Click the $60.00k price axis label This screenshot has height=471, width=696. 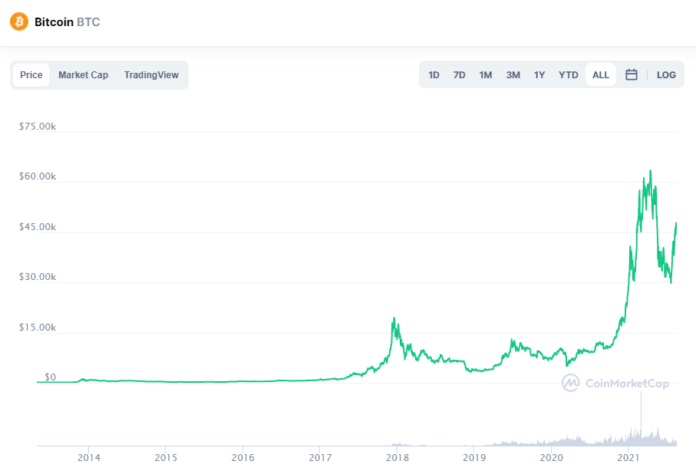tap(37, 177)
